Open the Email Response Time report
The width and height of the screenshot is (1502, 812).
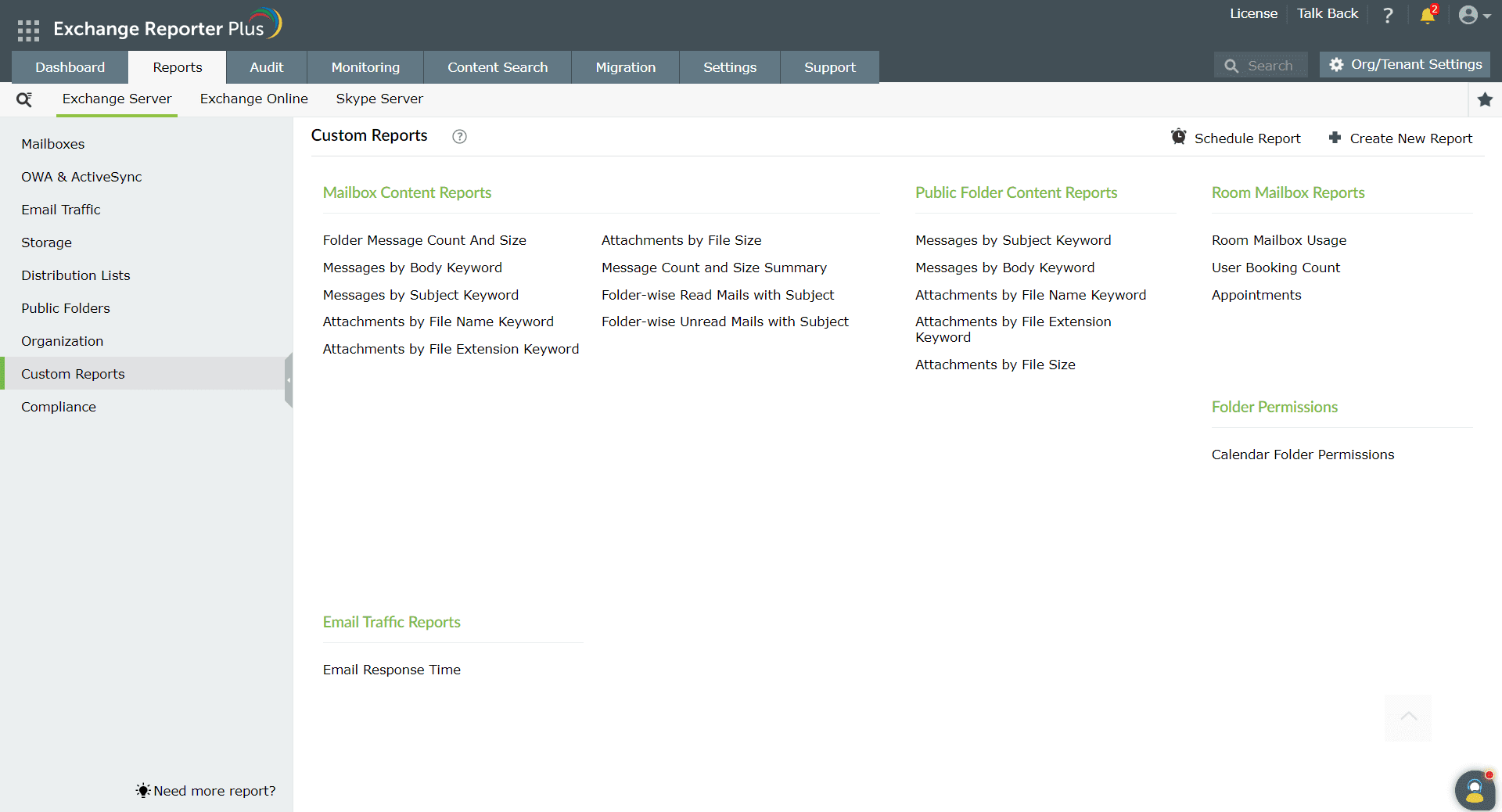click(391, 670)
